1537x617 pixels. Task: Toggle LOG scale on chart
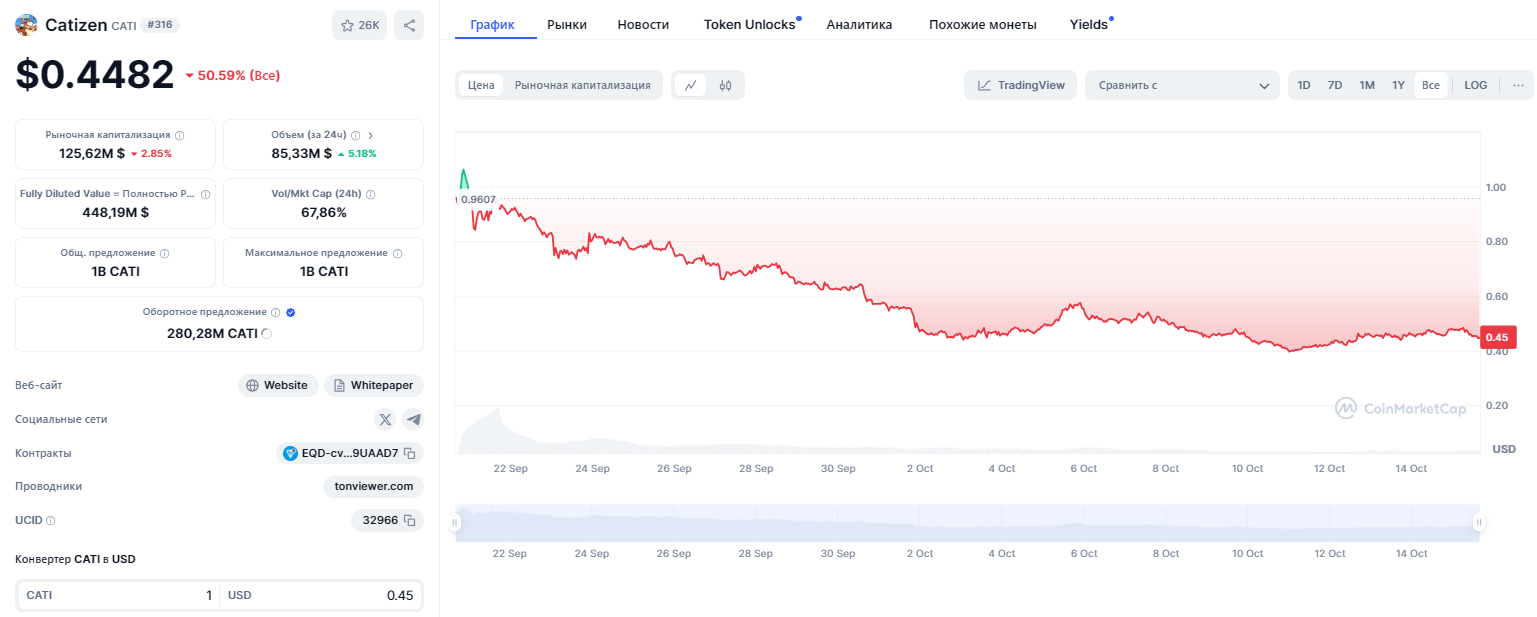pyautogui.click(x=1476, y=86)
